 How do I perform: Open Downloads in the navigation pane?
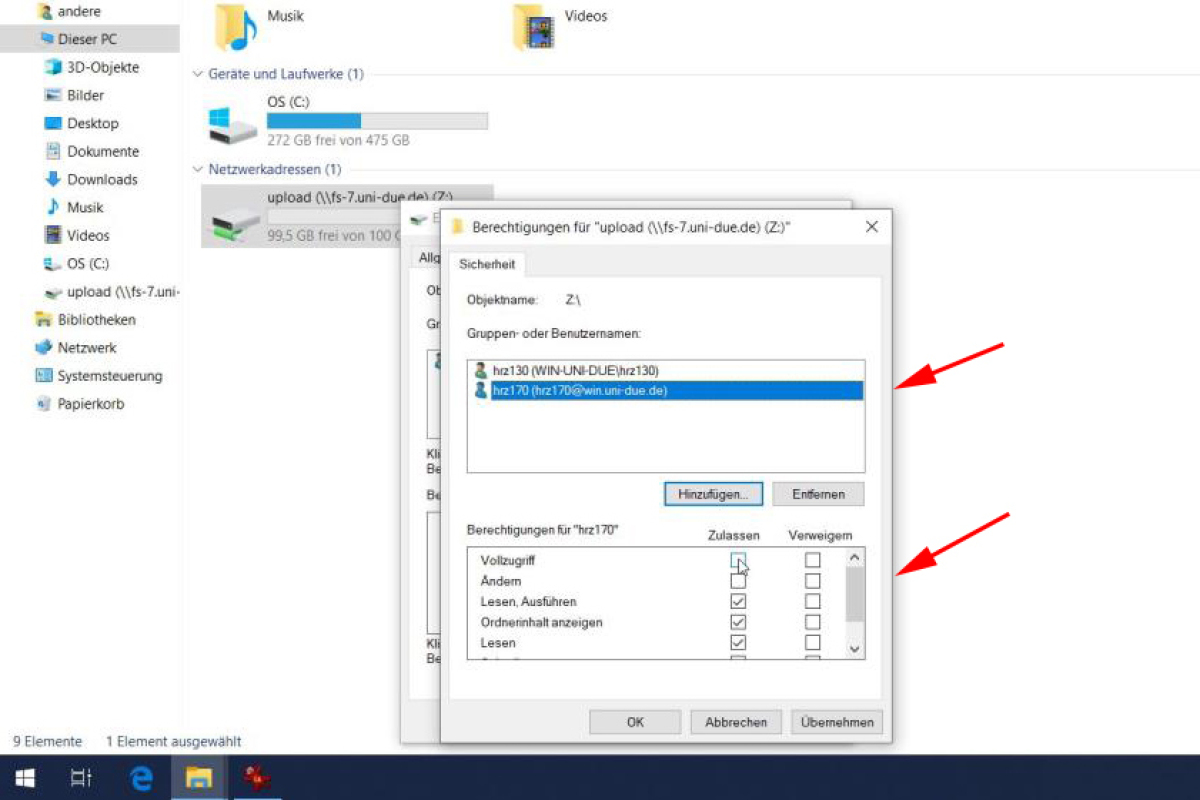pyautogui.click(x=101, y=180)
